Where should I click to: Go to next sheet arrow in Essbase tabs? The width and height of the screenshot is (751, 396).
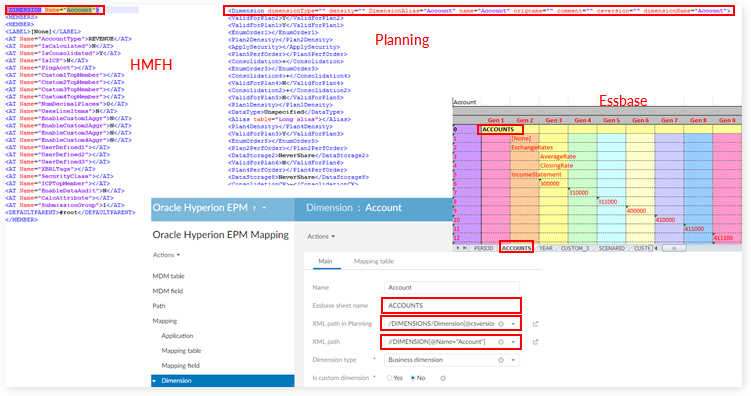(458, 248)
